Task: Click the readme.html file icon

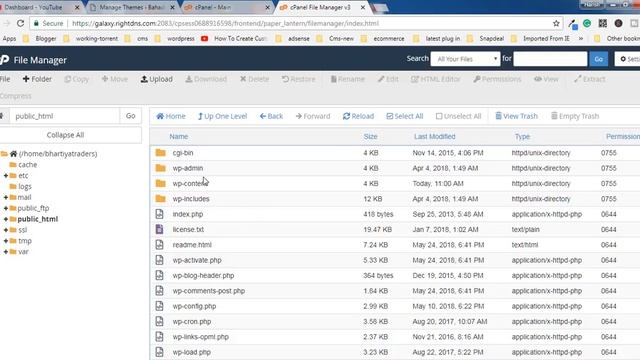Action: click(x=160, y=245)
